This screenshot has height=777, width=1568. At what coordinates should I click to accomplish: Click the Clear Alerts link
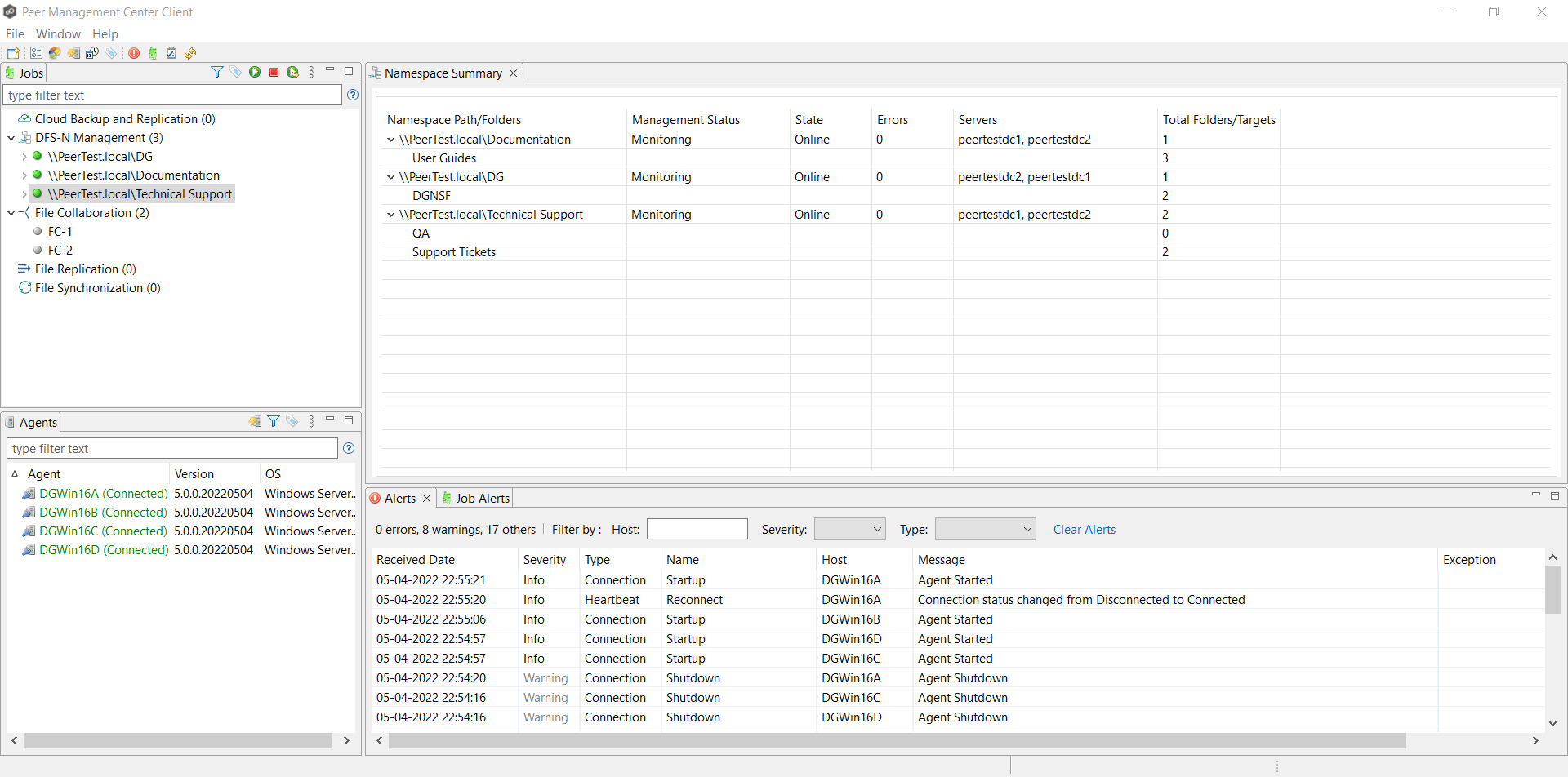(x=1085, y=530)
